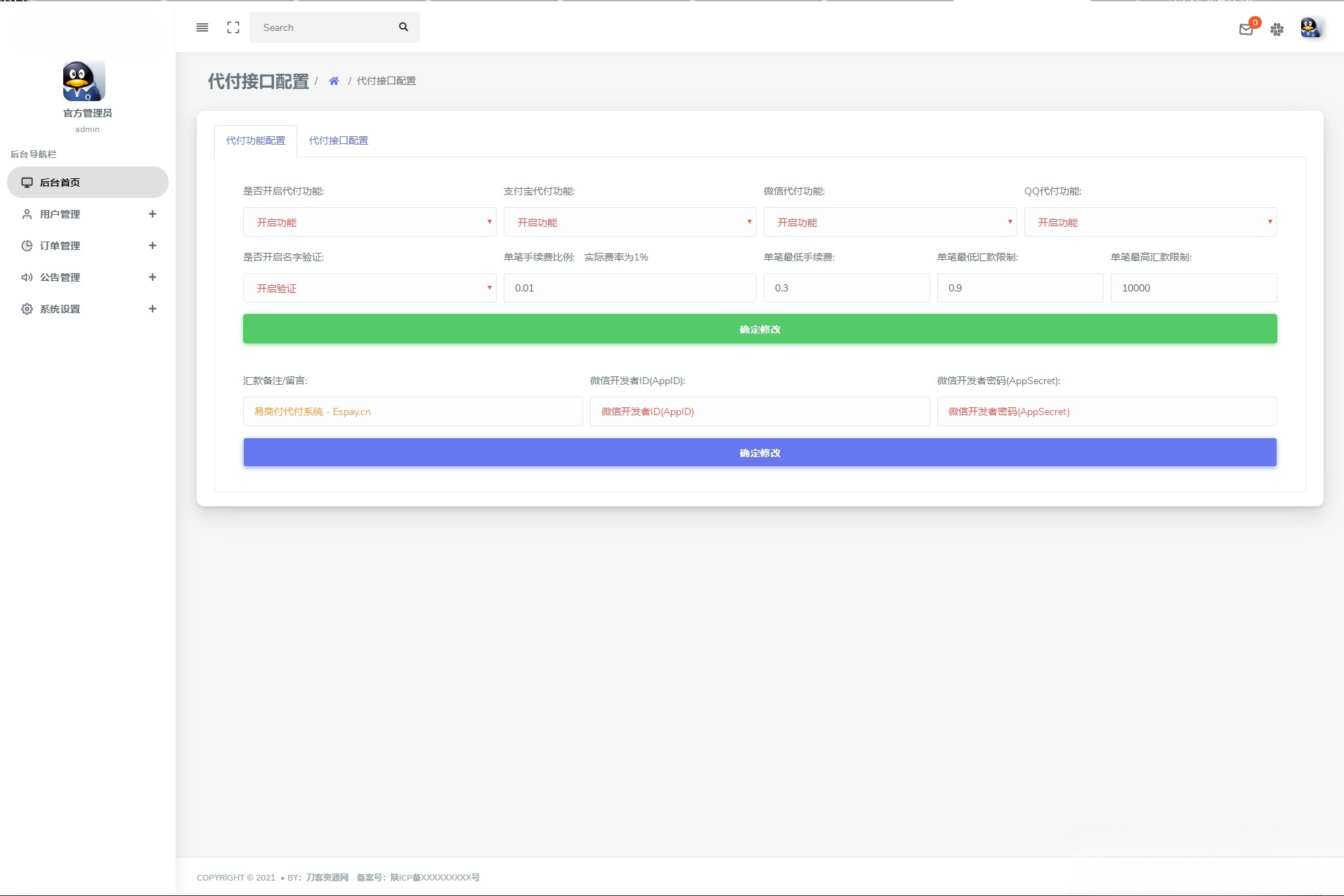Click the fullscreen toggle icon
1344x896 pixels.
(x=233, y=27)
